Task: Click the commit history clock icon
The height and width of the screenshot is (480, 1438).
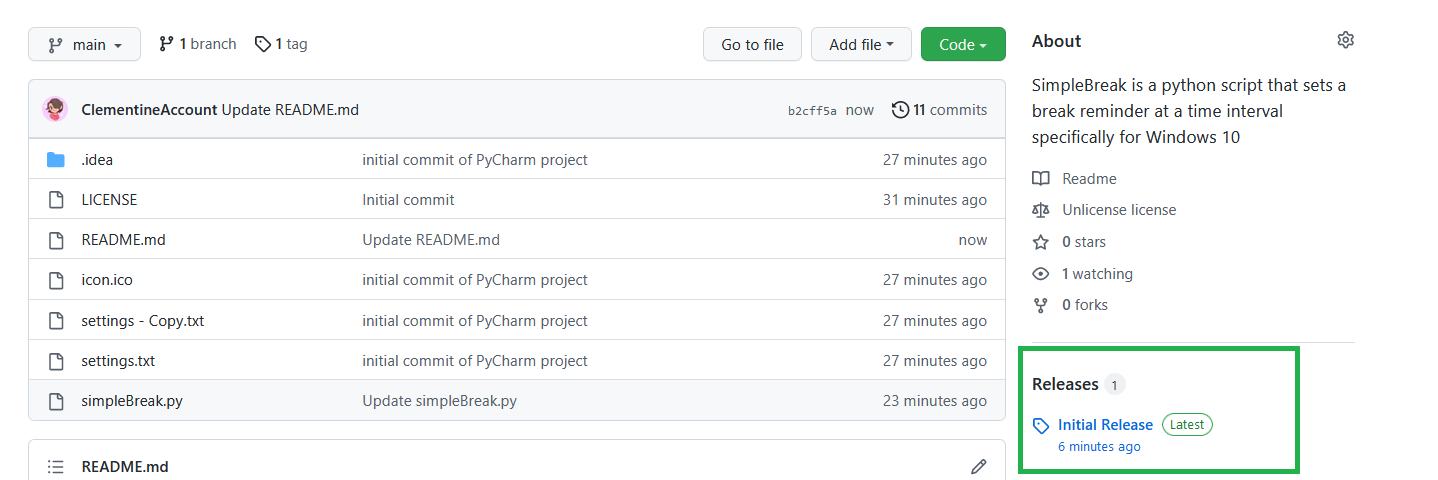Action: (900, 110)
